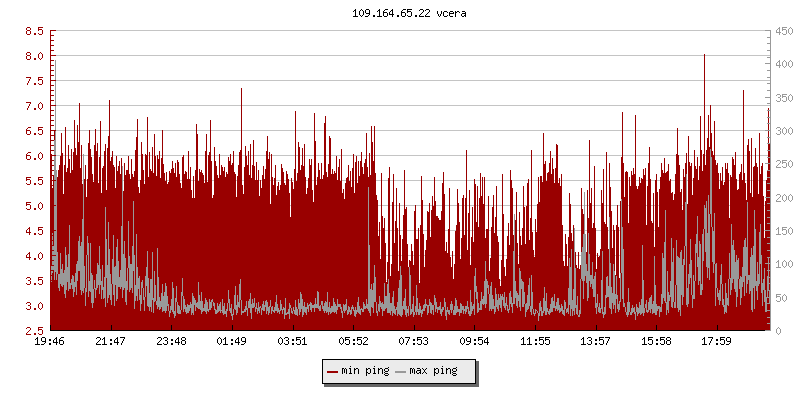Screen dimensions: 800x400
Task: Click the dark red min ping legend swatch
Action: click(332, 371)
